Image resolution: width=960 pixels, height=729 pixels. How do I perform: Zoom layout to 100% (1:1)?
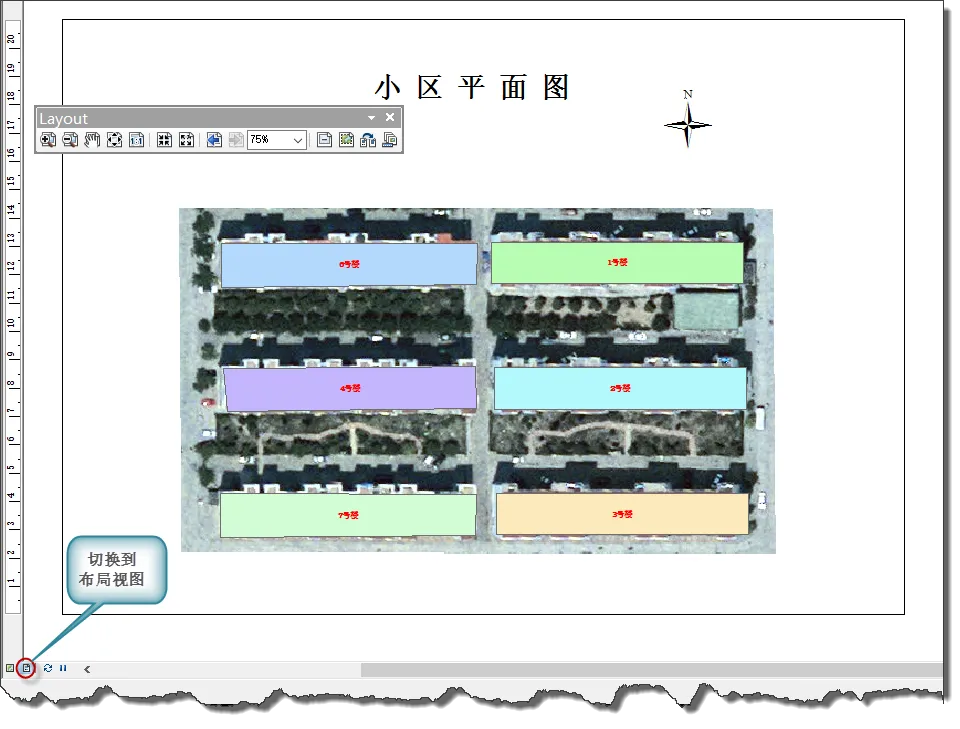[x=137, y=141]
